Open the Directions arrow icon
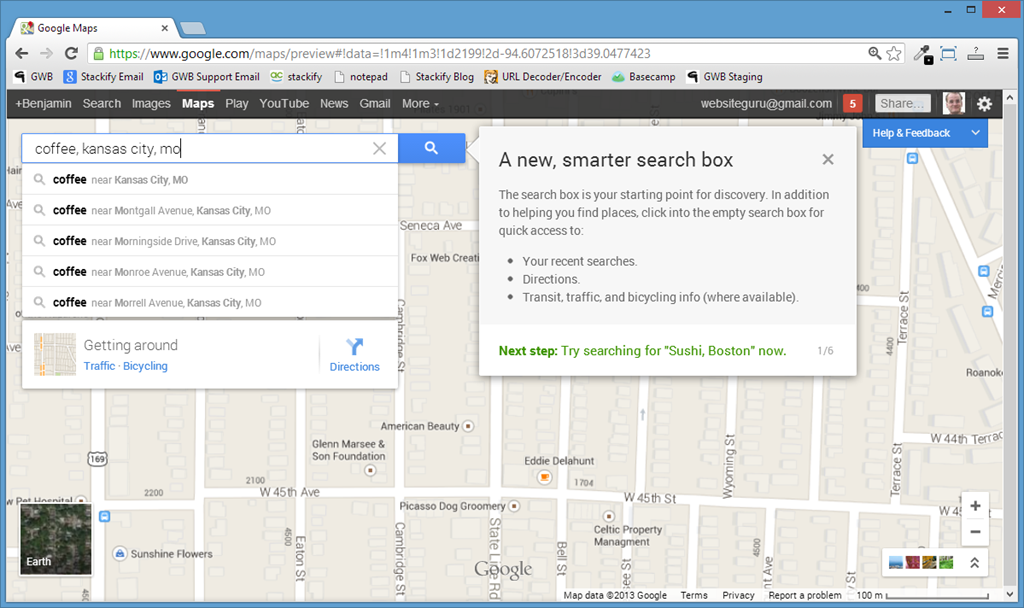The image size is (1024, 608). 355,346
